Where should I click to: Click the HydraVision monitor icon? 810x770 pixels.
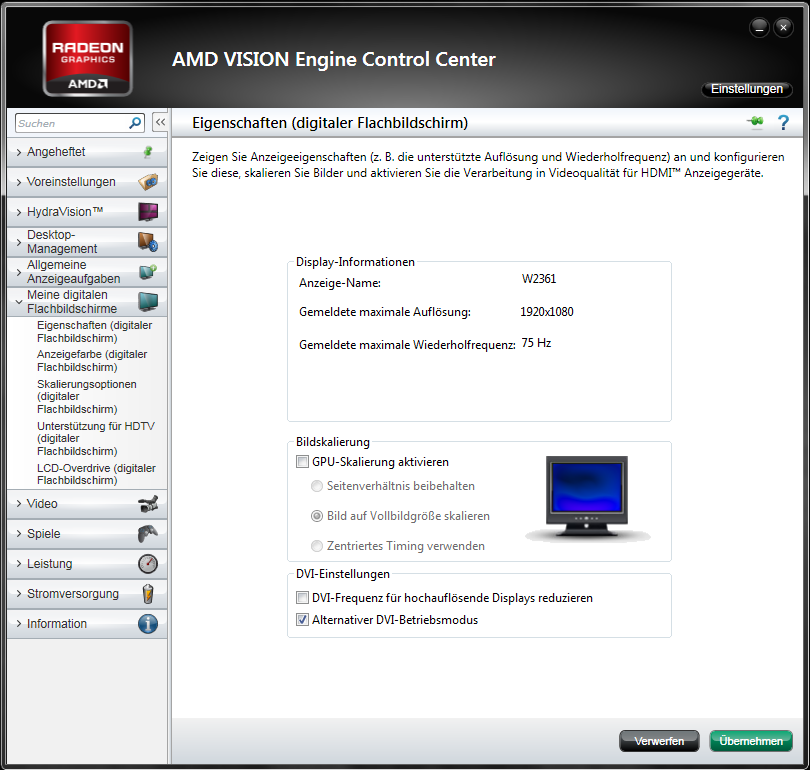coord(148,212)
